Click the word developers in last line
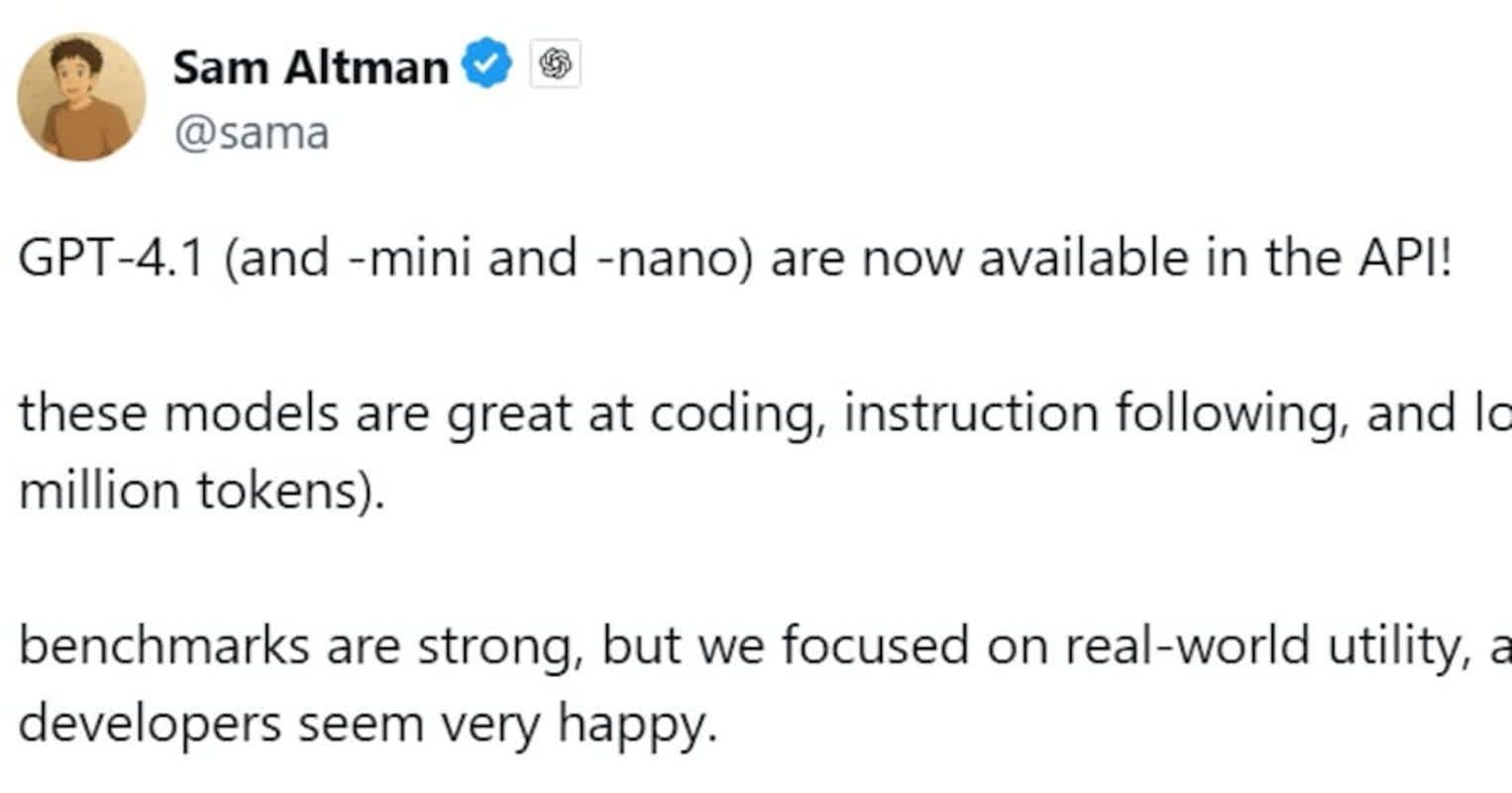This screenshot has width=1512, height=793. coord(150,725)
